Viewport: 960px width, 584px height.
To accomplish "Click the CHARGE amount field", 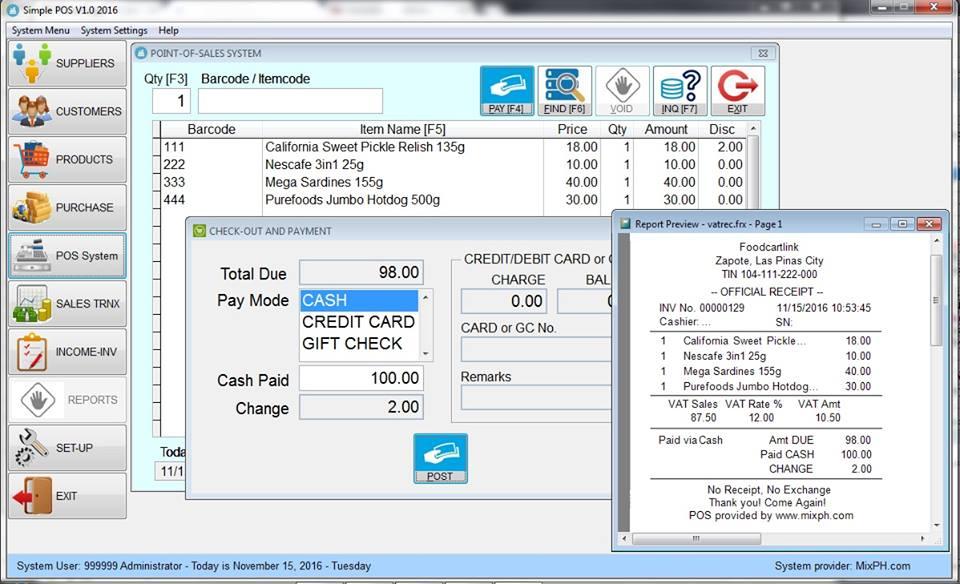I will 504,301.
